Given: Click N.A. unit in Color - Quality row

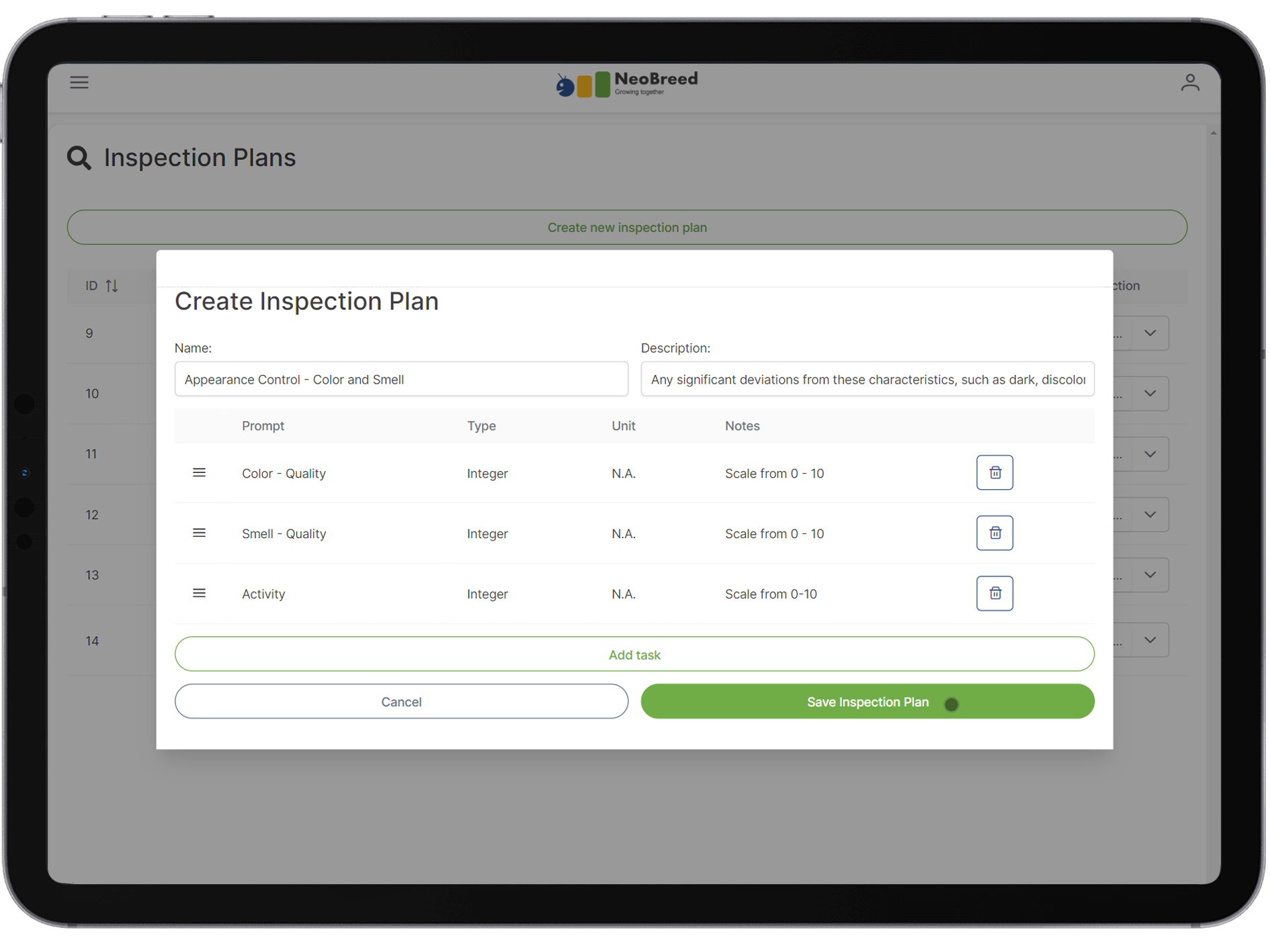Looking at the screenshot, I should click(624, 474).
